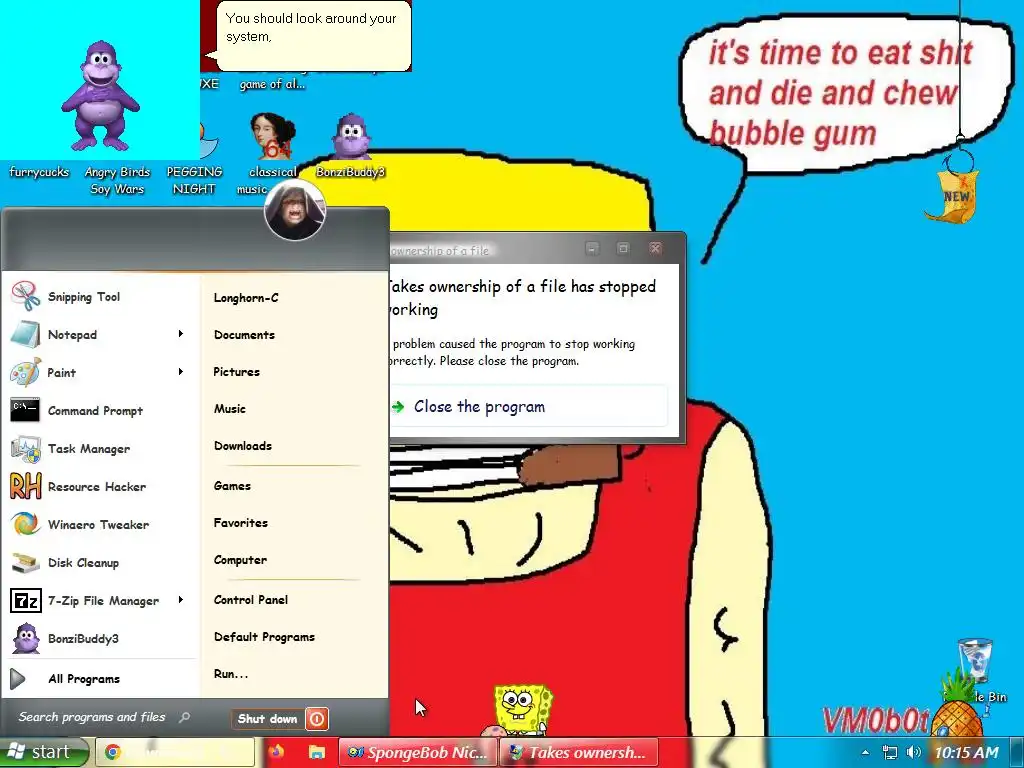Click the volume speaker tray icon
Screen dimensions: 1024x768
pos(914,752)
